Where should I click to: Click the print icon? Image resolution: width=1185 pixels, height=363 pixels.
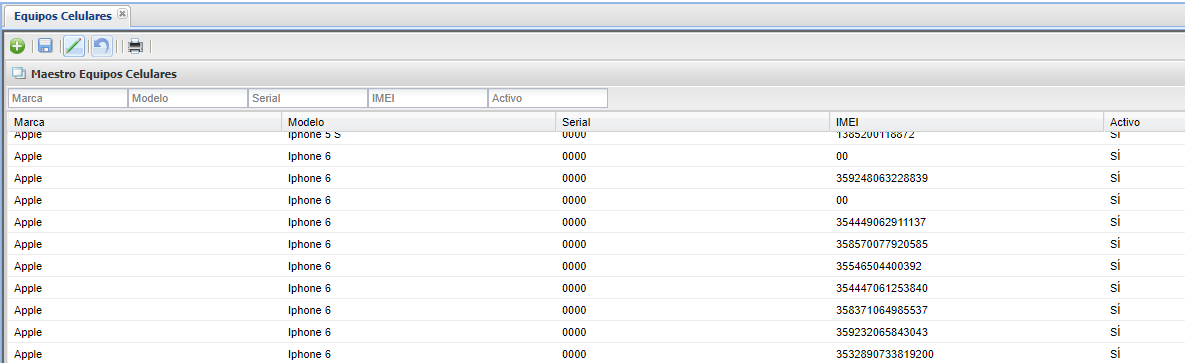(135, 46)
